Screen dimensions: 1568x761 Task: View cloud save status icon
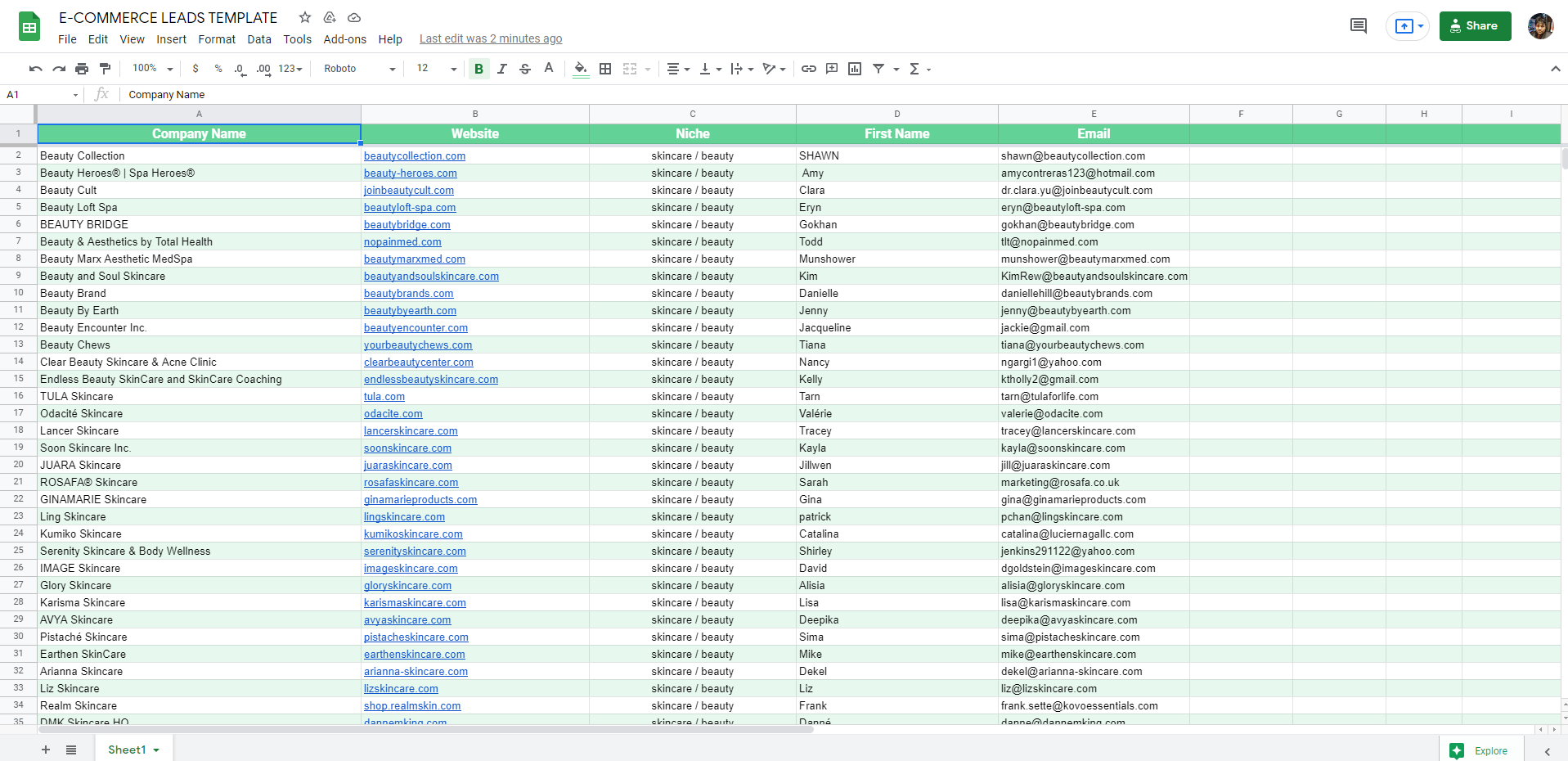[354, 17]
